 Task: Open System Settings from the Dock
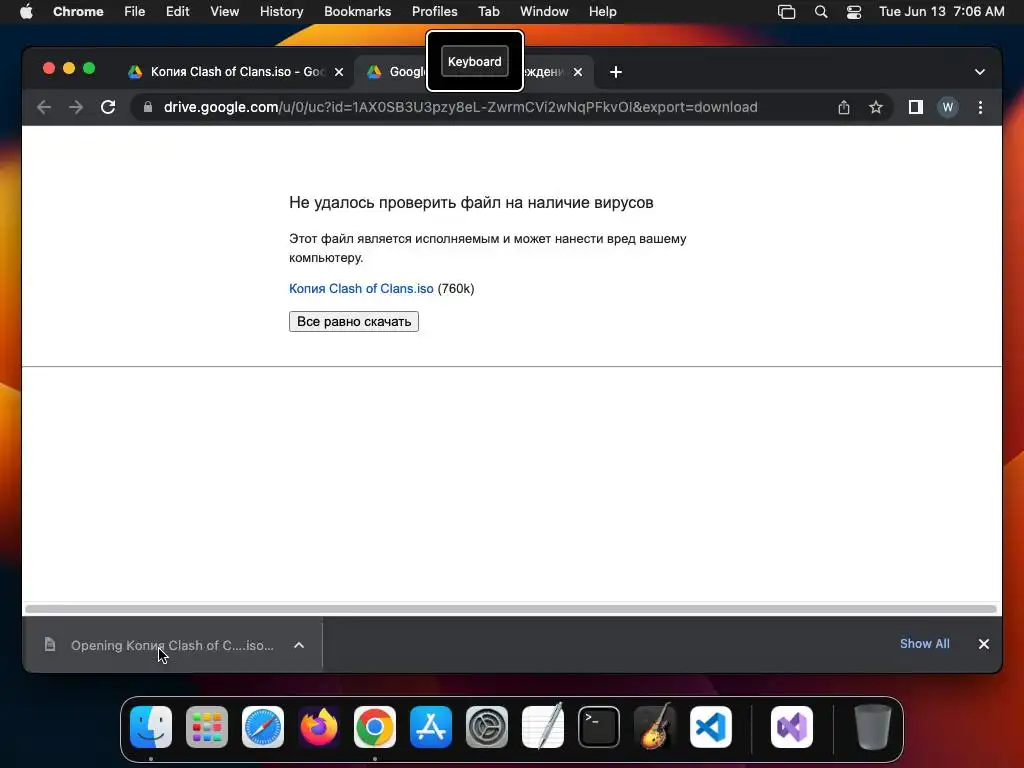487,727
